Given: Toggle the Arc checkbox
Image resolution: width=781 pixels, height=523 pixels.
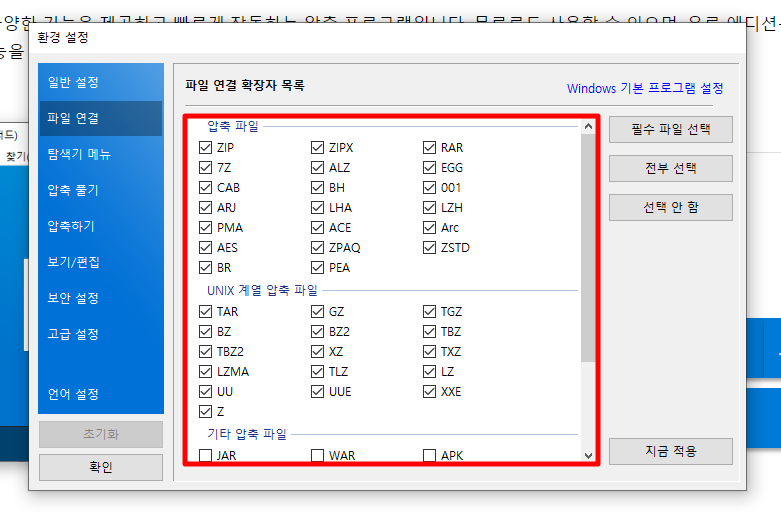Looking at the screenshot, I should (x=429, y=228).
